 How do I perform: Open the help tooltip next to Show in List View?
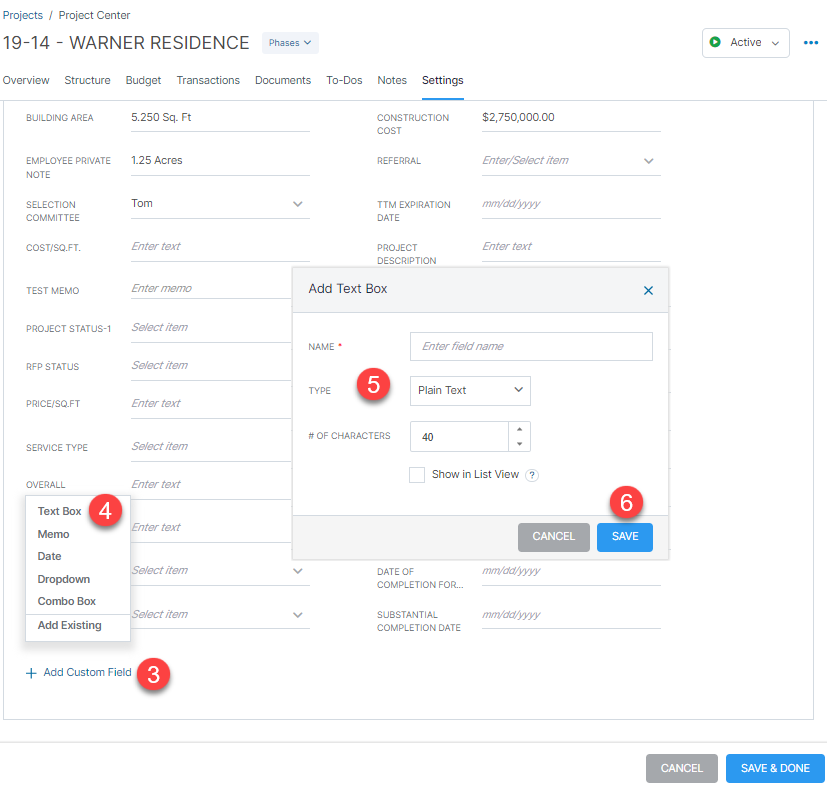click(x=531, y=474)
